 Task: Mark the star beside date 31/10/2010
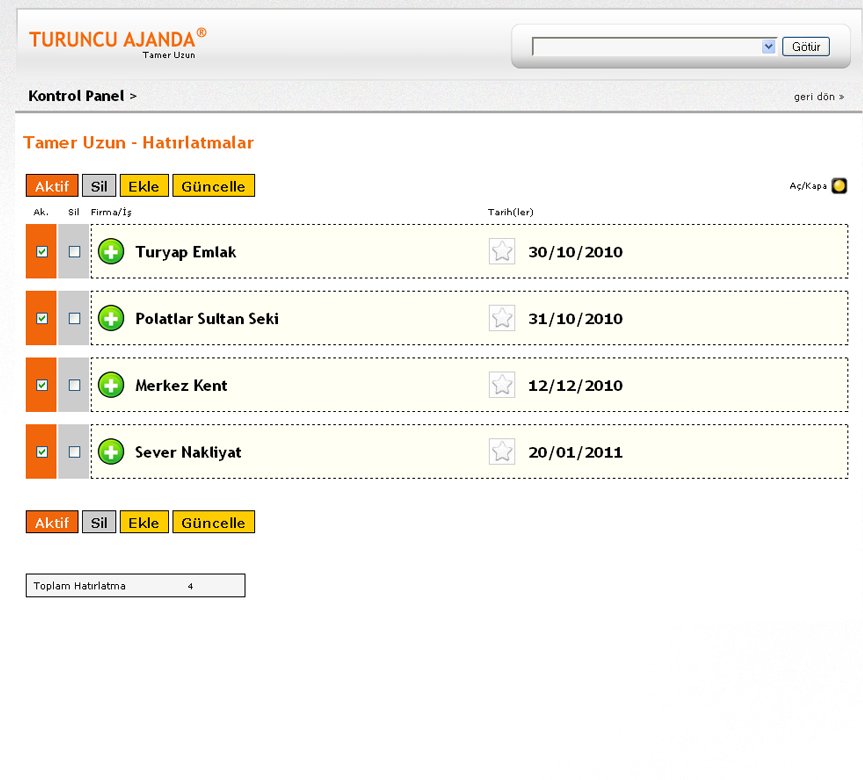click(502, 318)
